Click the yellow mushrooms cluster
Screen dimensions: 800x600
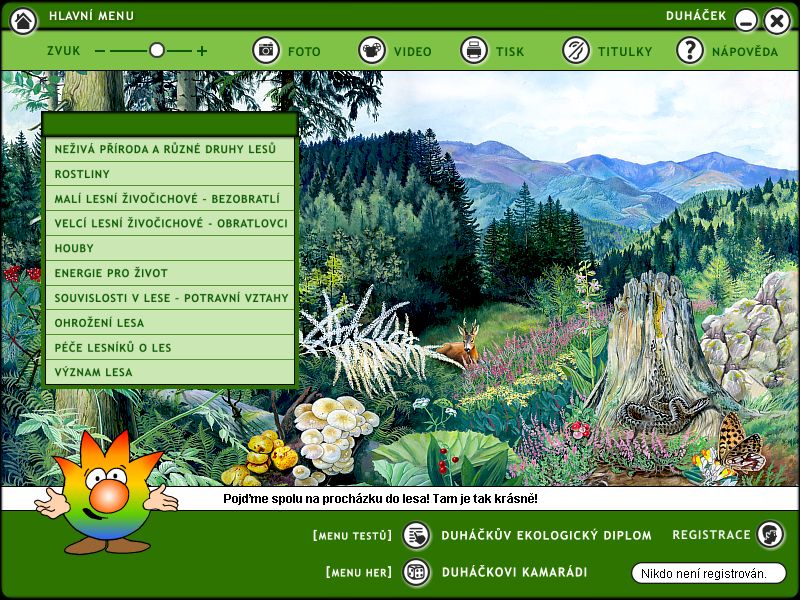pos(260,460)
